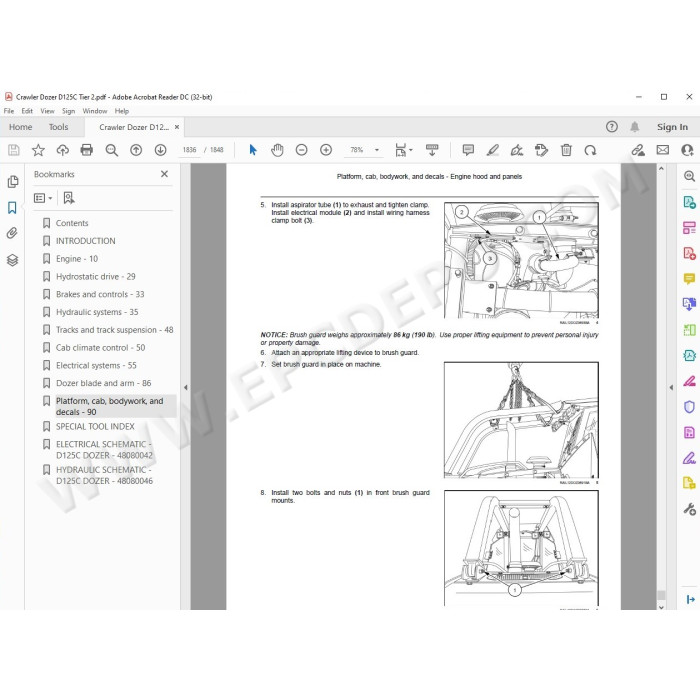Add a sticky note comment
This screenshot has height=700, width=700.
click(x=468, y=150)
